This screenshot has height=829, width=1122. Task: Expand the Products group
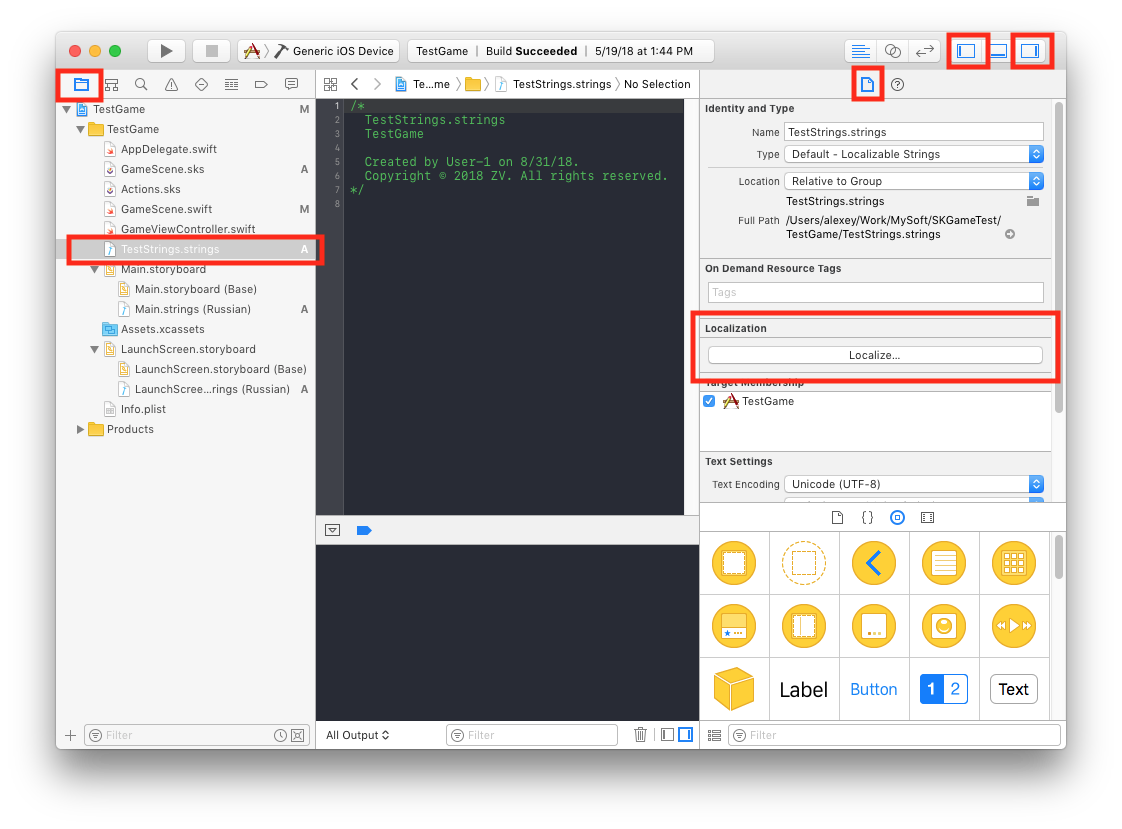(81, 429)
